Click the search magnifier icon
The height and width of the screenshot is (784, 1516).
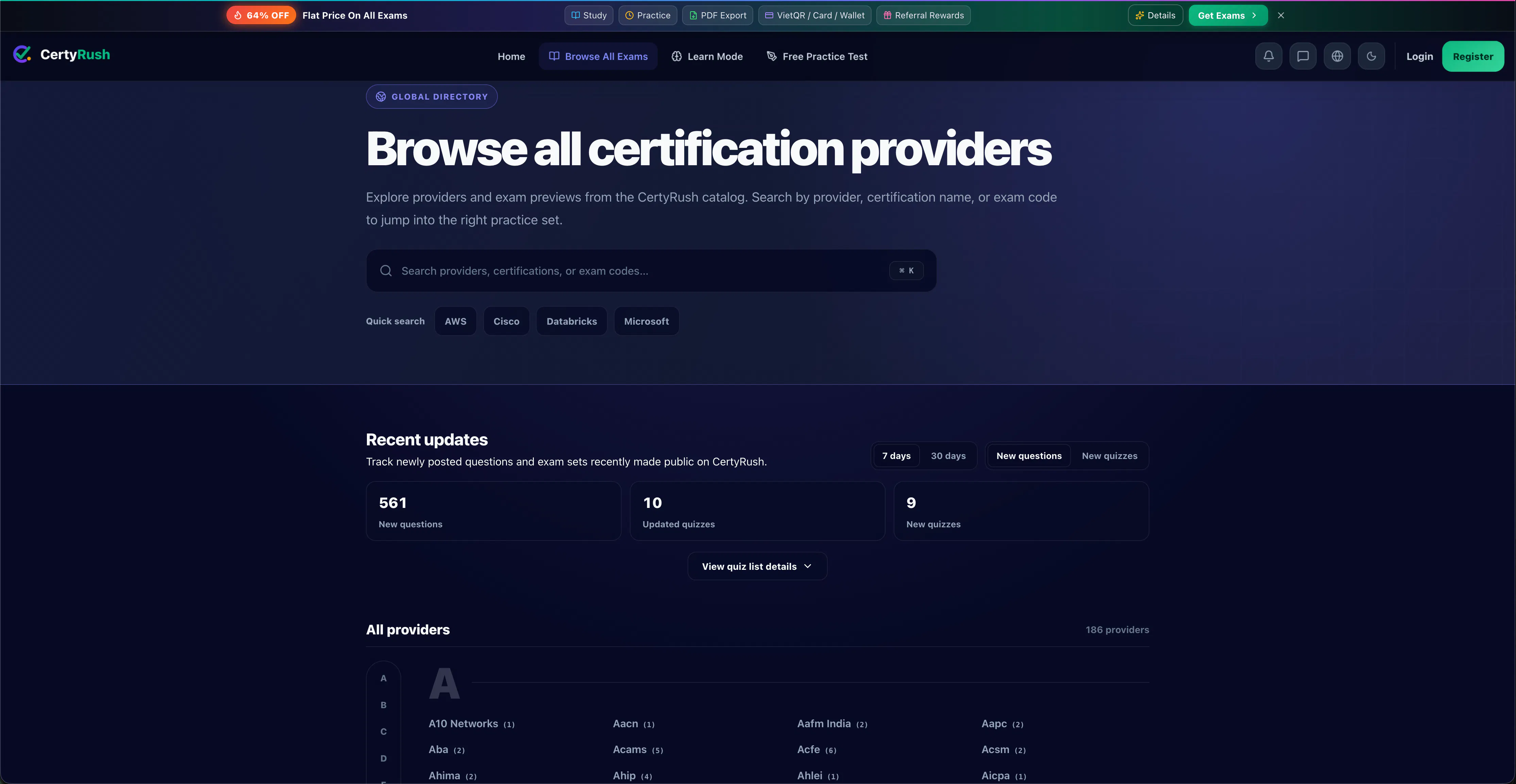(386, 271)
